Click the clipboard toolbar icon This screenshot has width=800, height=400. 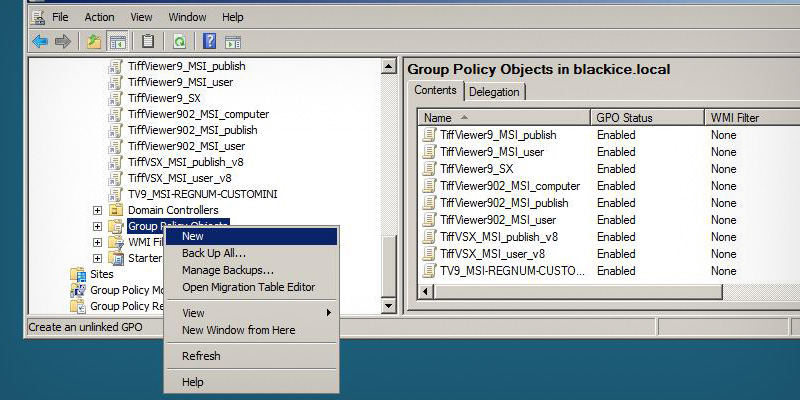coord(148,41)
